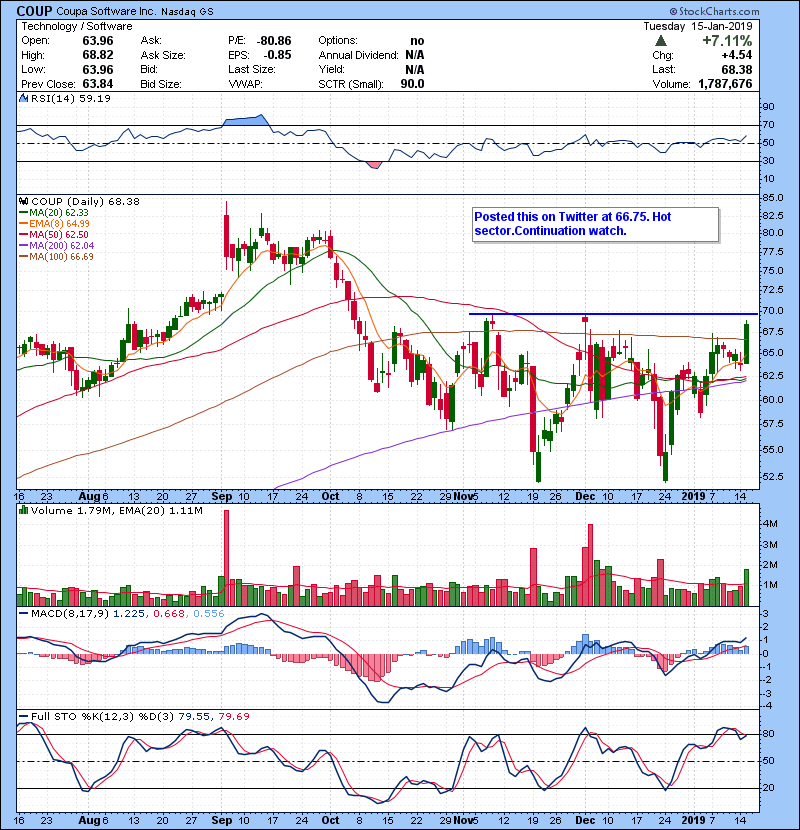
Task: Click the MA(200) 62.04 legend entry
Action: [x=56, y=246]
